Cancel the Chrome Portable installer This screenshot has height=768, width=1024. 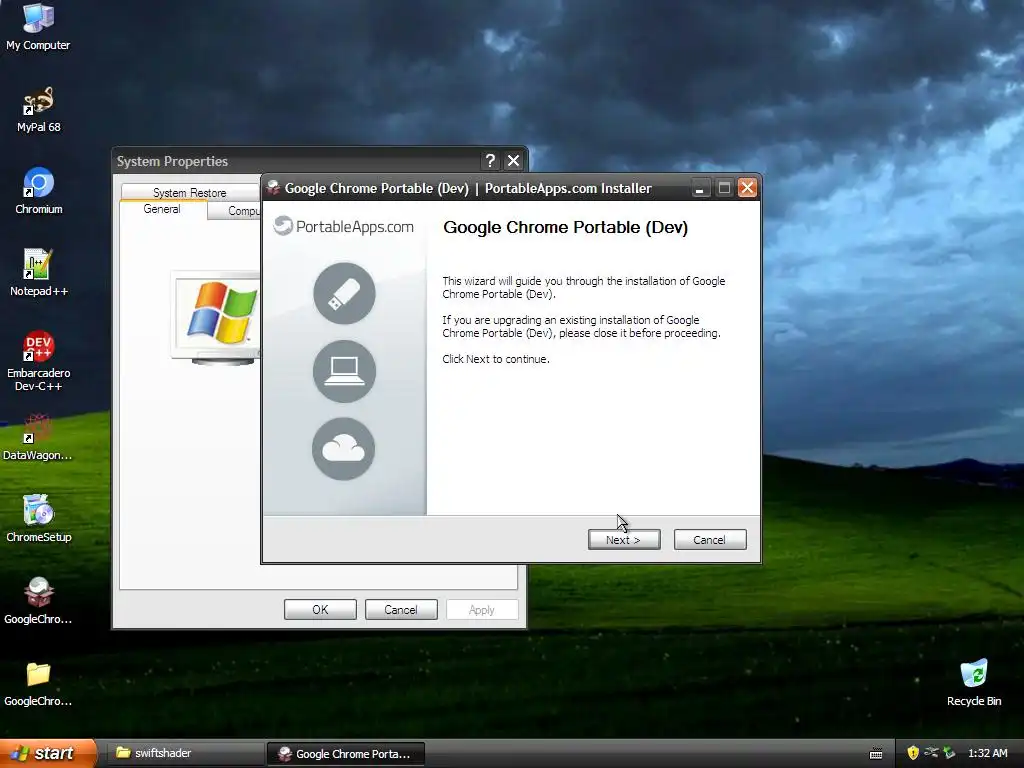tap(710, 539)
